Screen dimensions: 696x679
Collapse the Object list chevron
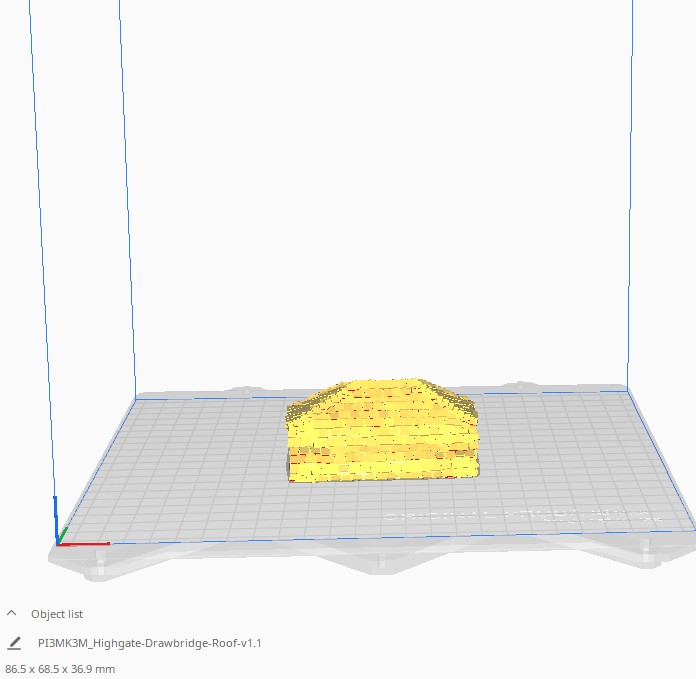(12, 614)
